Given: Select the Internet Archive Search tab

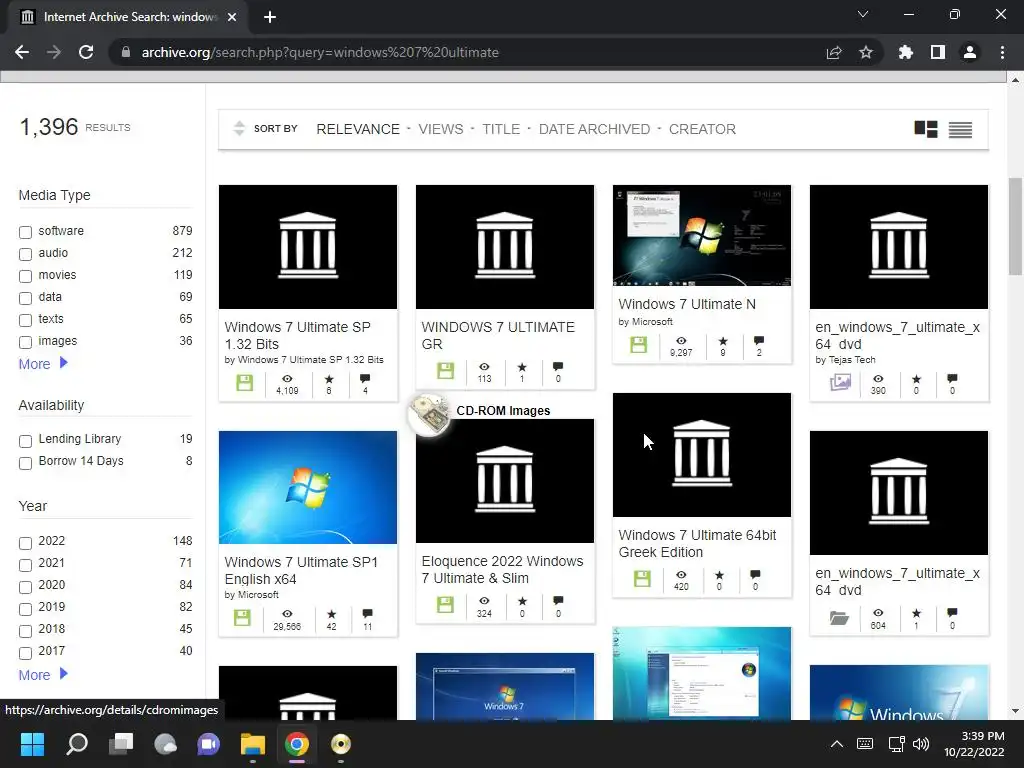Looking at the screenshot, I should pyautogui.click(x=128, y=18).
